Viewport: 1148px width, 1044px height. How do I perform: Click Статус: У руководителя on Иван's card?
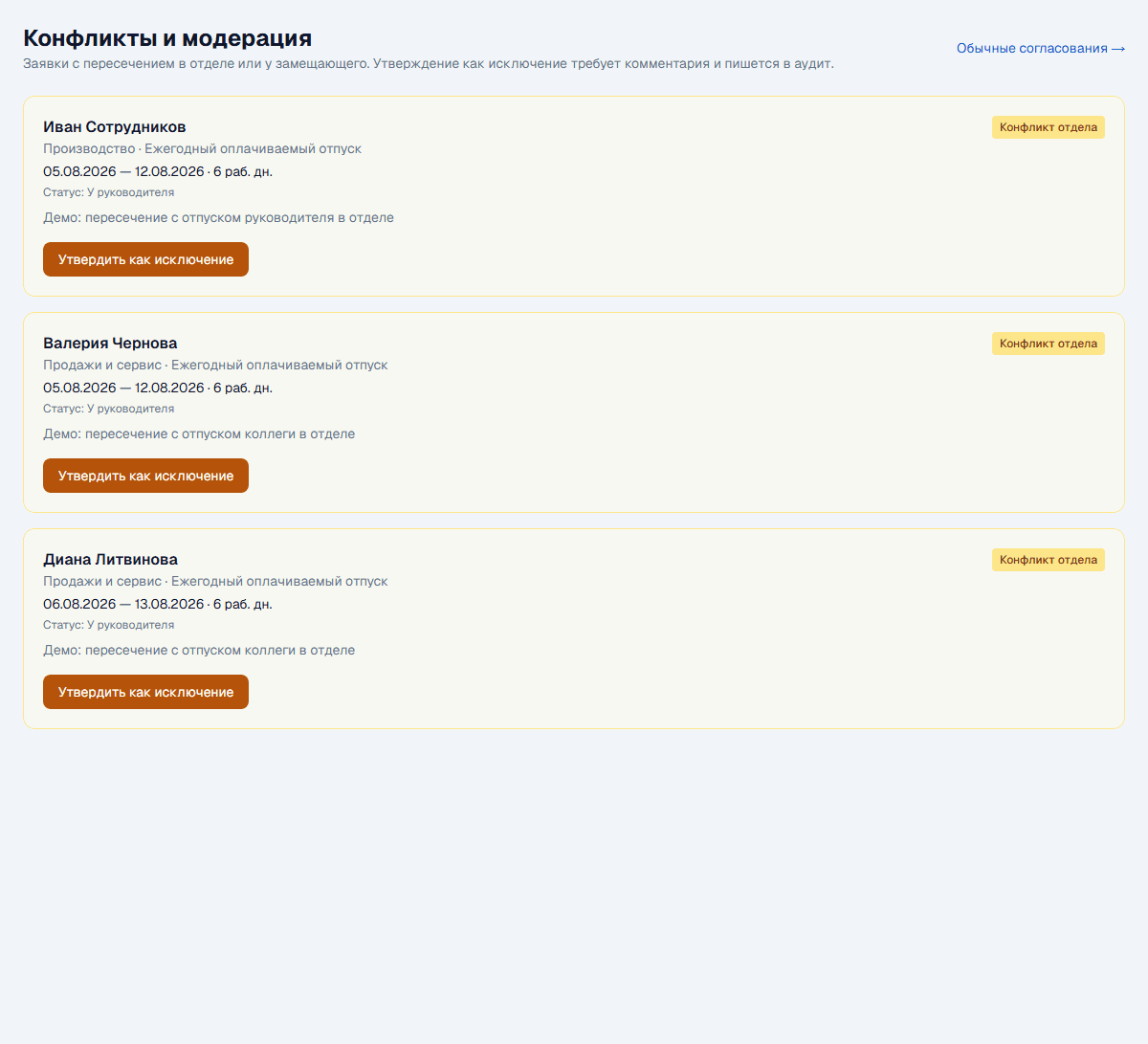click(x=108, y=192)
